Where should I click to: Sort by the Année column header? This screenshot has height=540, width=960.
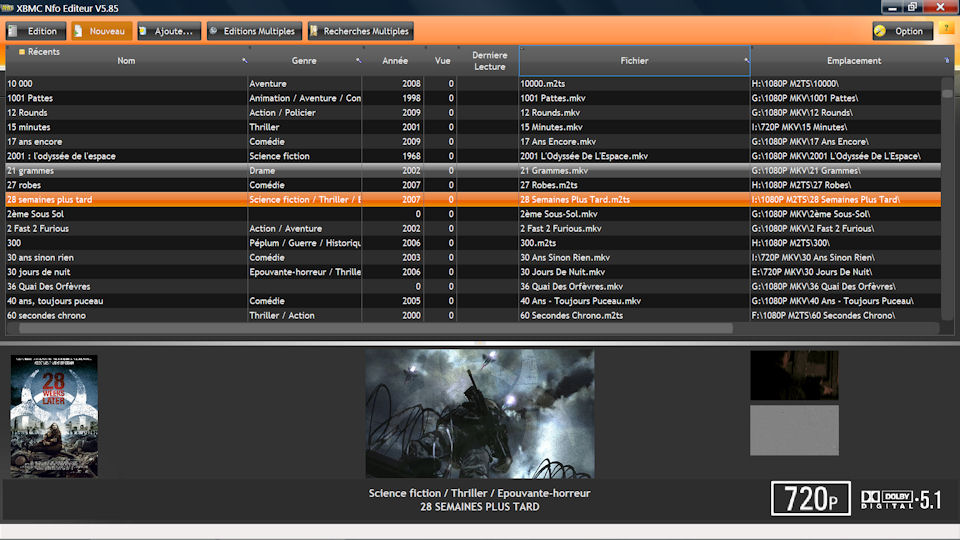pyautogui.click(x=395, y=61)
